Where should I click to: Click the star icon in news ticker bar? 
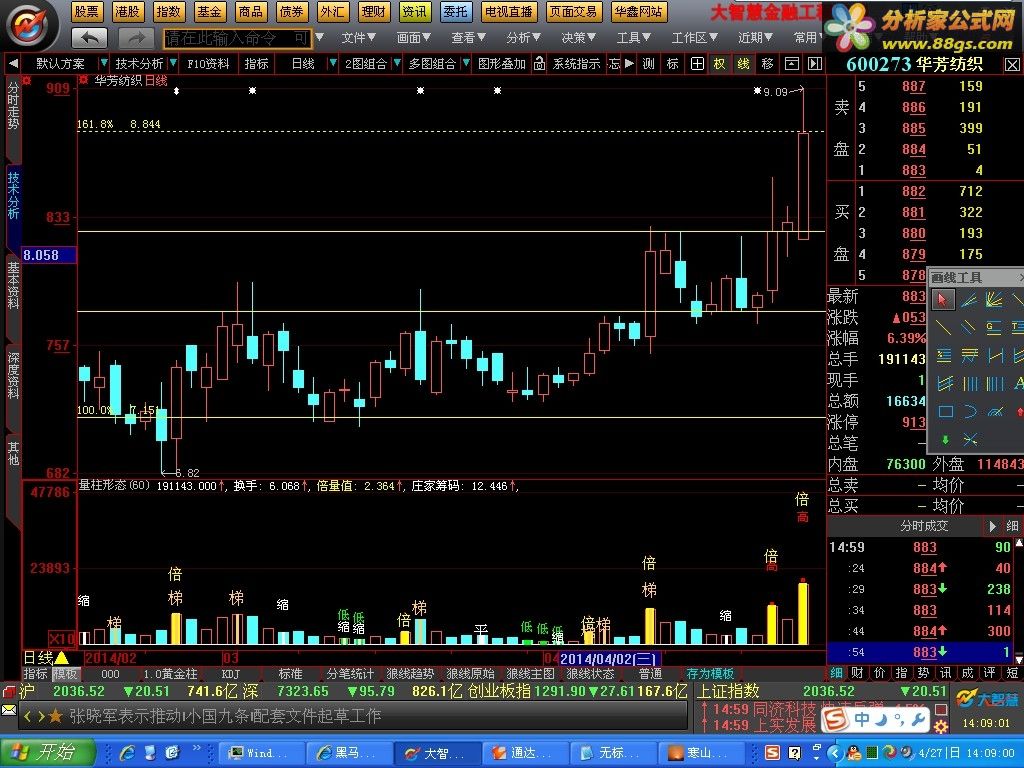pos(56,716)
